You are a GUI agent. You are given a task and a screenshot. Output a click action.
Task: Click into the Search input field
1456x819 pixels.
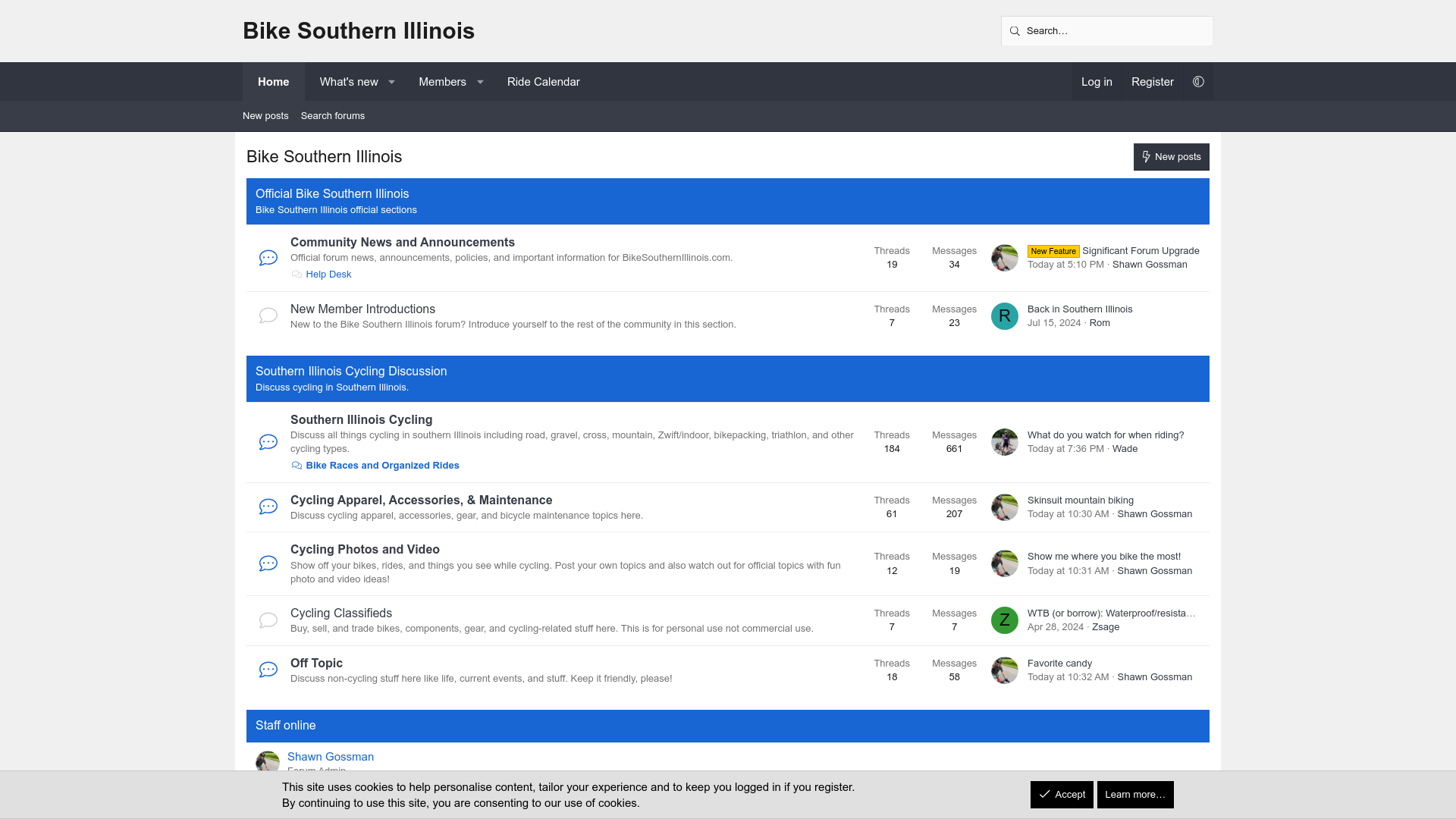point(1115,31)
